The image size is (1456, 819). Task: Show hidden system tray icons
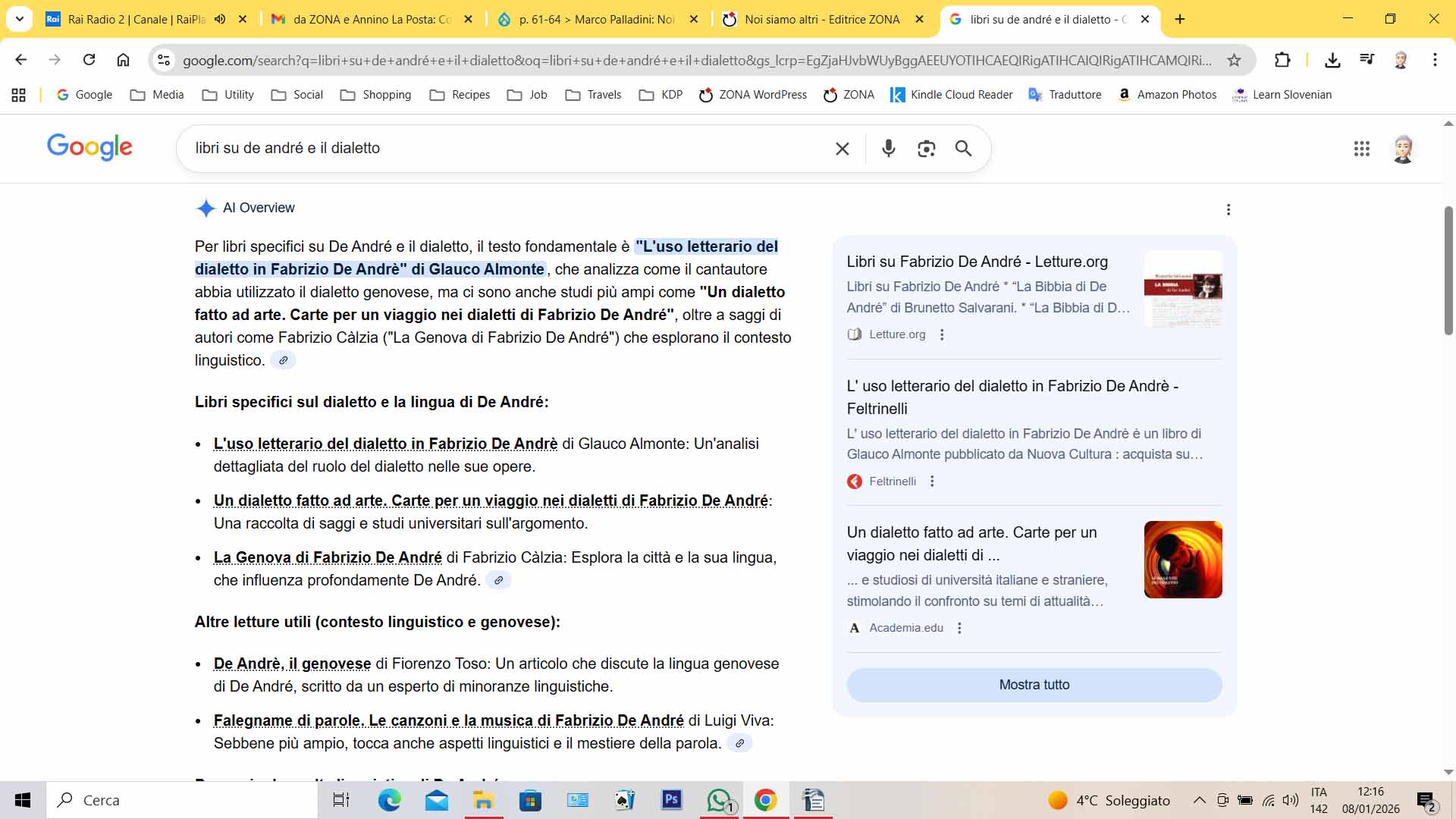click(1199, 800)
